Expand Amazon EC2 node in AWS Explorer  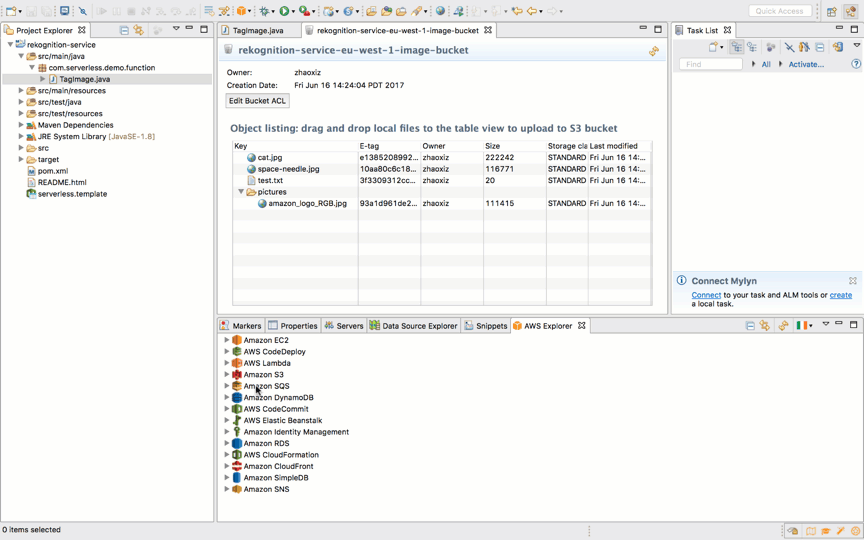pos(226,340)
